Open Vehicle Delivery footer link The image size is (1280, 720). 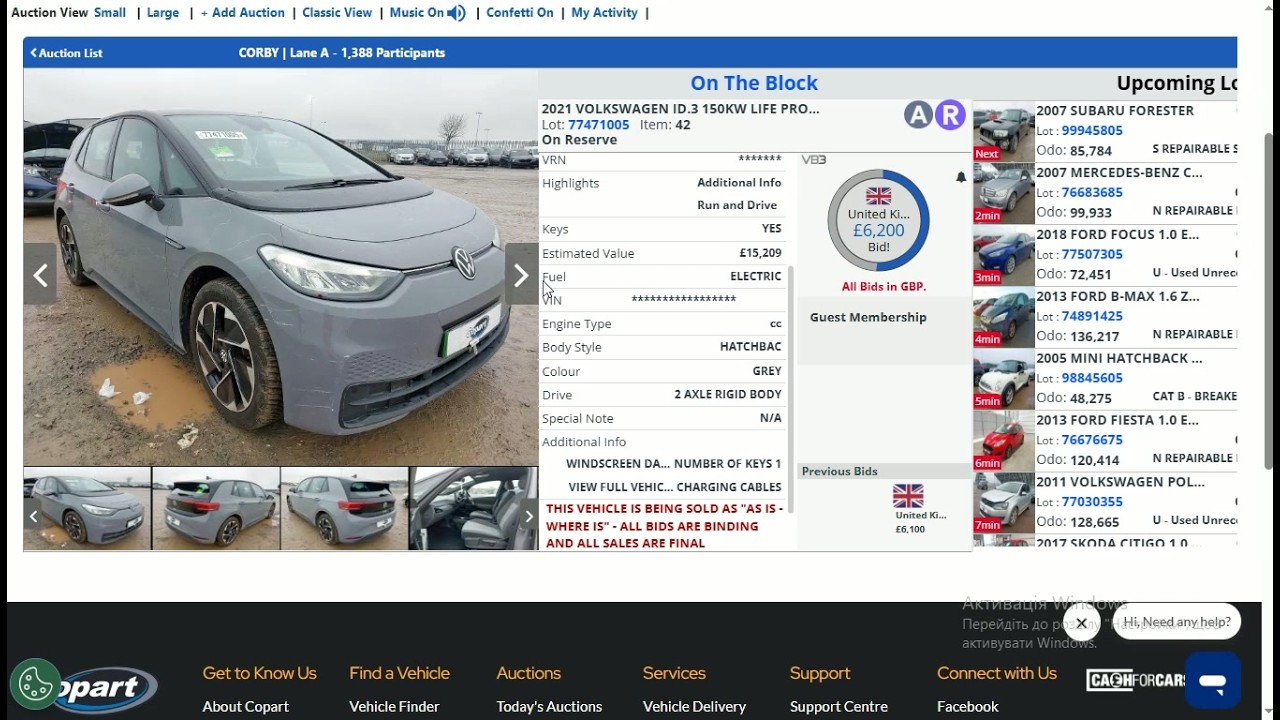point(694,706)
